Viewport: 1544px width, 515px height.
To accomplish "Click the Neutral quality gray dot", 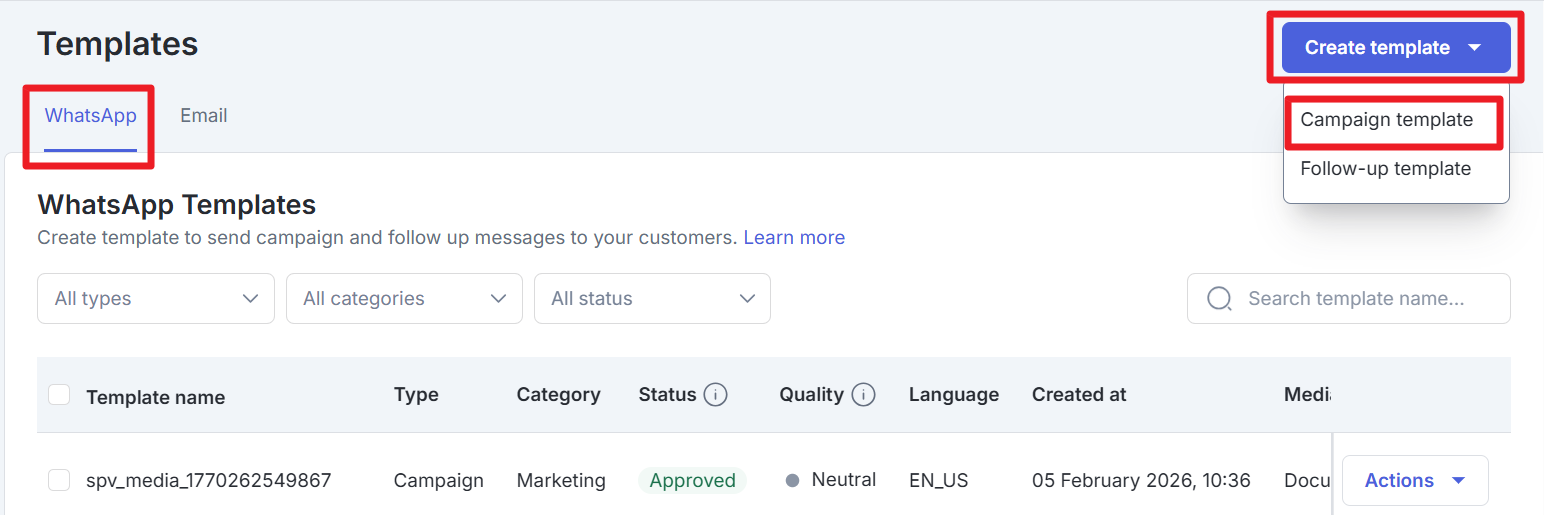I will point(793,481).
